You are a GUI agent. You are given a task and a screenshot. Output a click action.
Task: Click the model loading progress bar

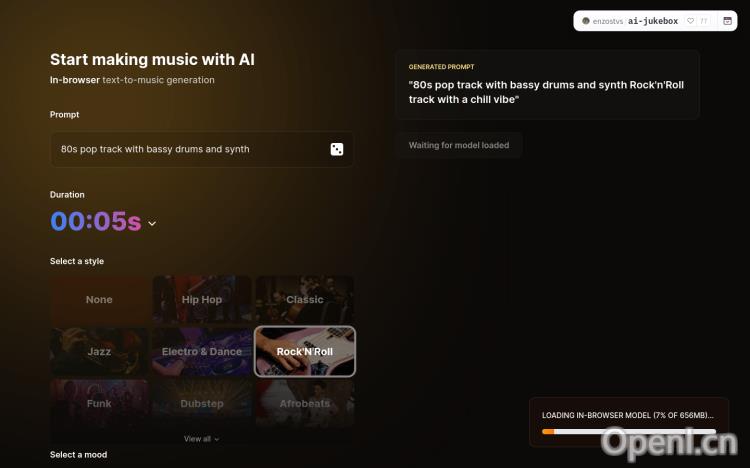629,432
